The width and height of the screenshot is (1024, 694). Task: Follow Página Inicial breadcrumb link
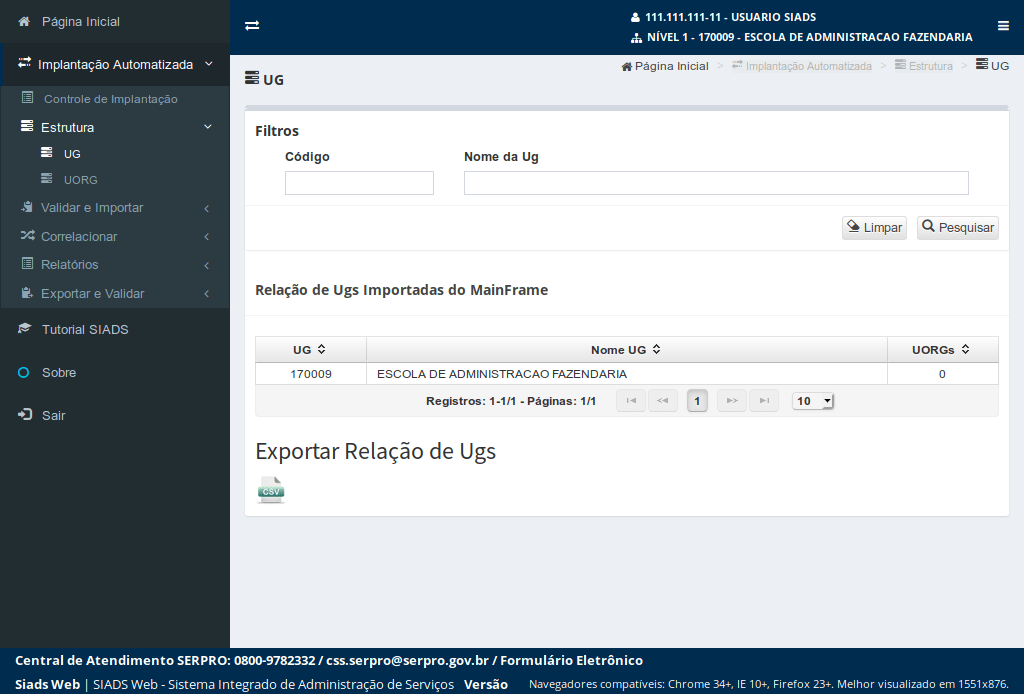pyautogui.click(x=671, y=66)
